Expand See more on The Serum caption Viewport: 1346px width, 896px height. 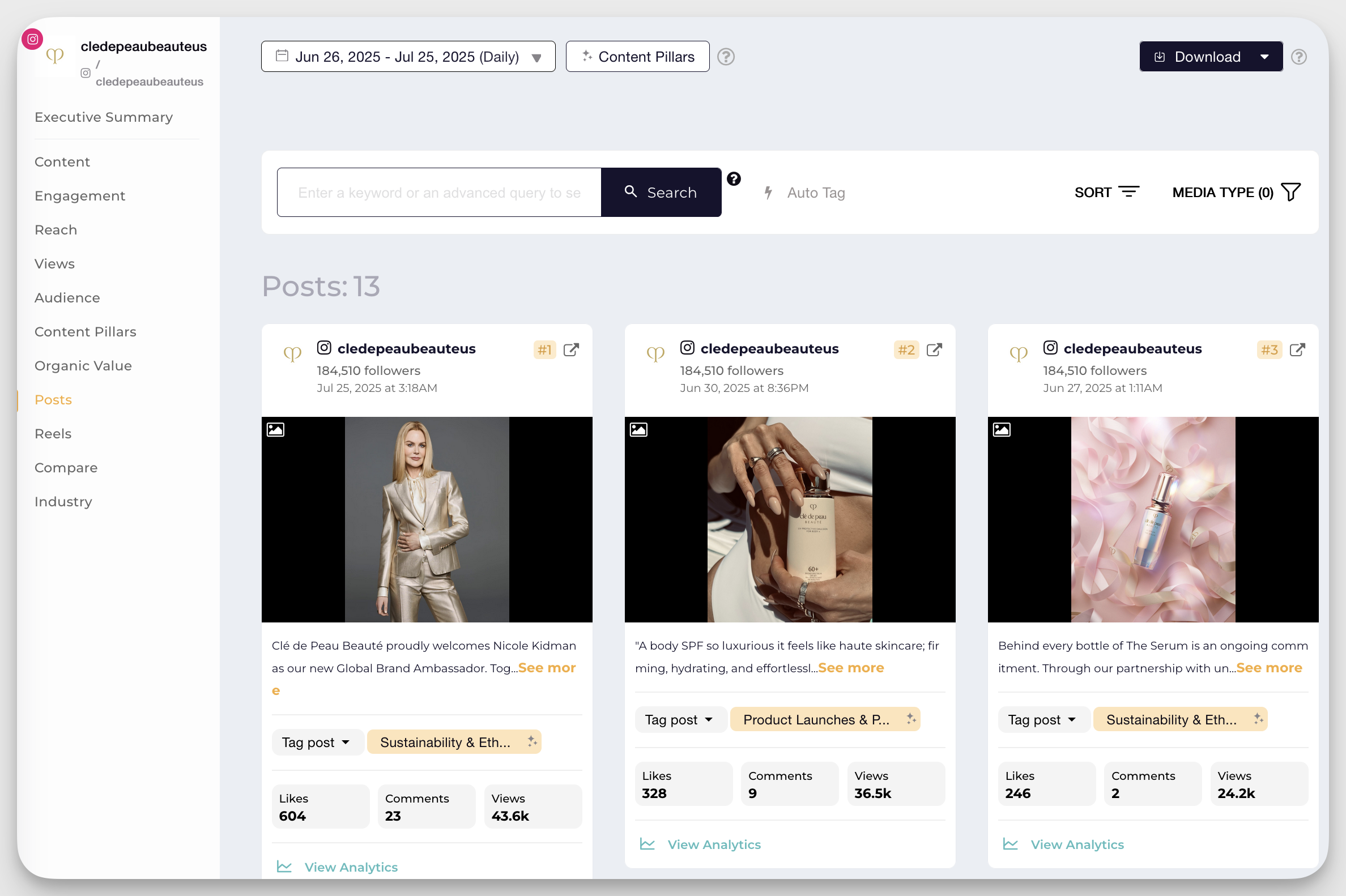[x=1269, y=668]
